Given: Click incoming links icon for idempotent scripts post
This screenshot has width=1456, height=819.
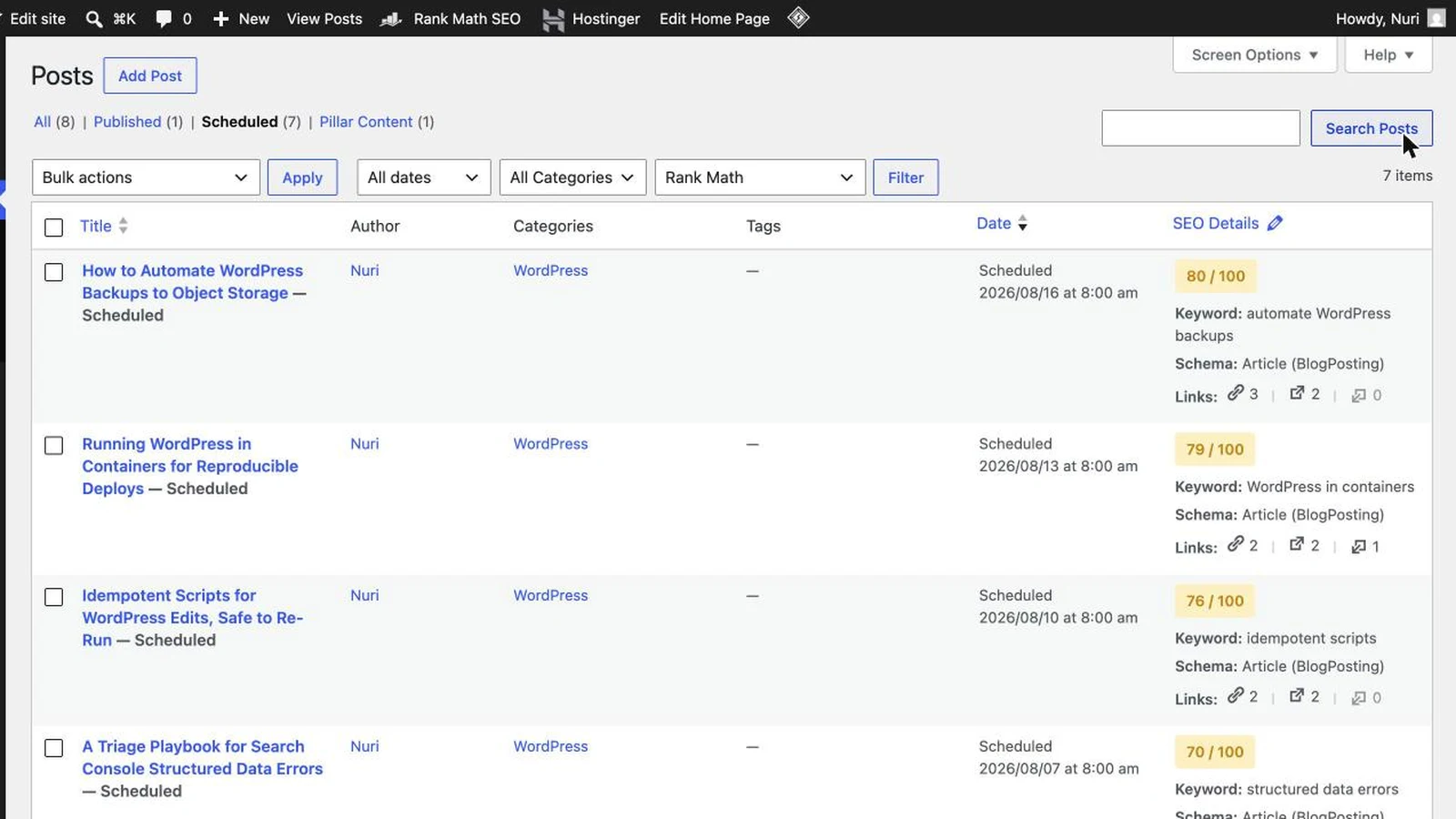Looking at the screenshot, I should click(x=1359, y=697).
